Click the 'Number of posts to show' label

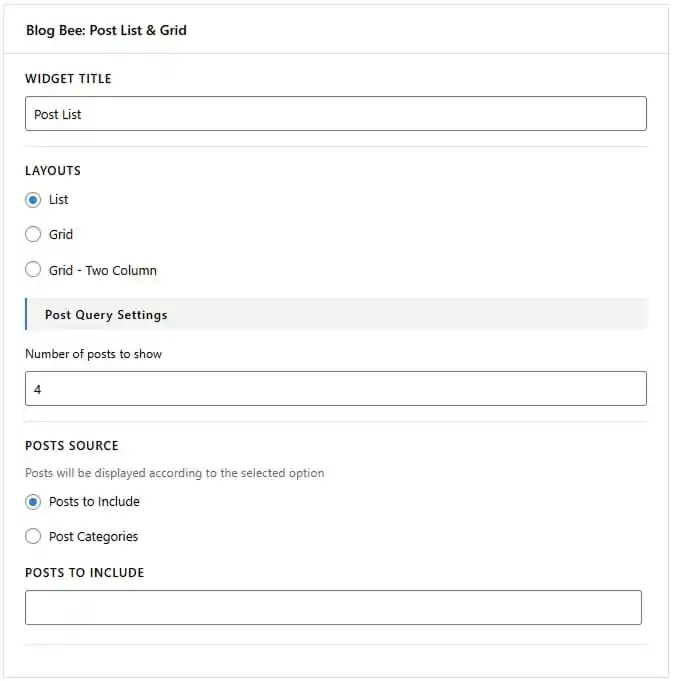93,354
